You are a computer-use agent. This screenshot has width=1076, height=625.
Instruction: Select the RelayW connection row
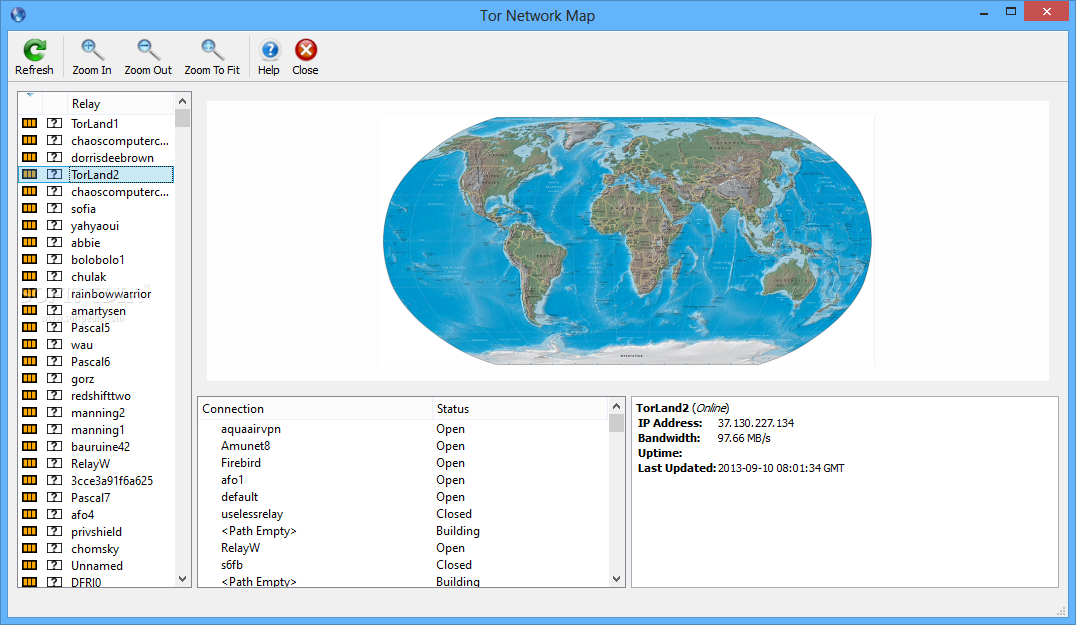pyautogui.click(x=404, y=547)
